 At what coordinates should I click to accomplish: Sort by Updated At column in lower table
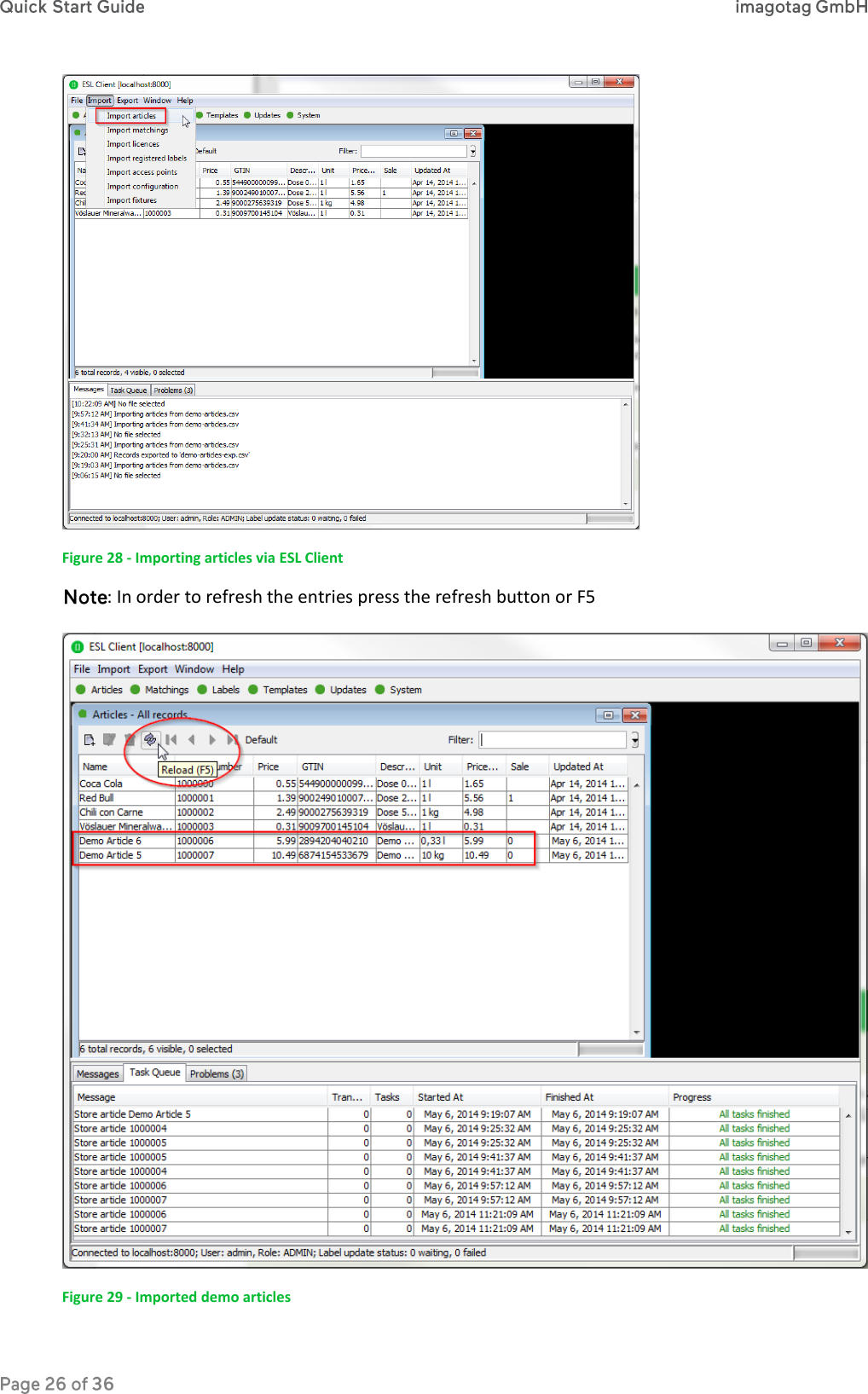588,766
